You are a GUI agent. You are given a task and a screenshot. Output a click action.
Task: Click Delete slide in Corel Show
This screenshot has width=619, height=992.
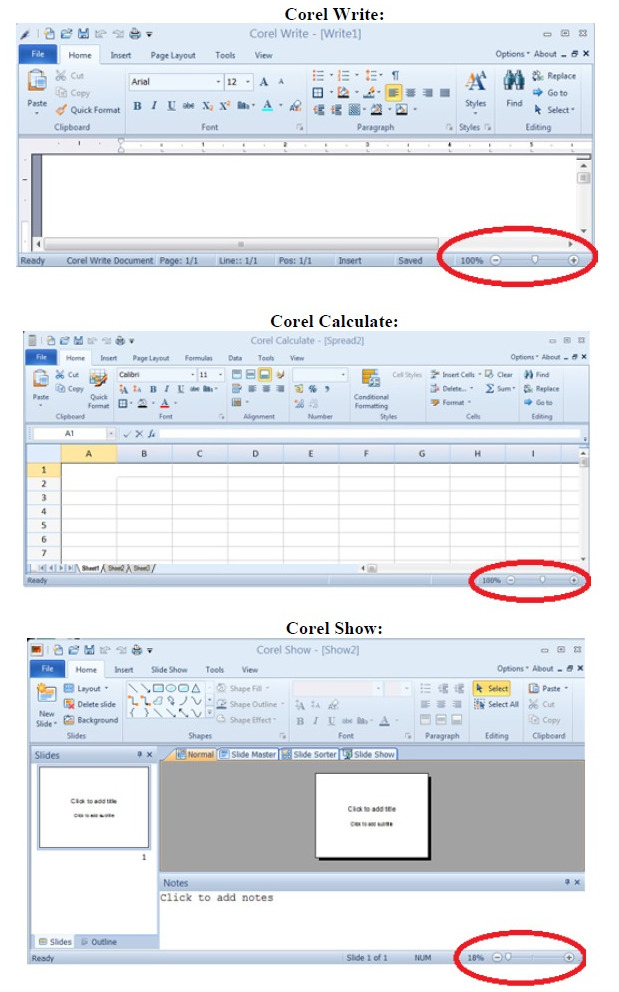coord(90,705)
